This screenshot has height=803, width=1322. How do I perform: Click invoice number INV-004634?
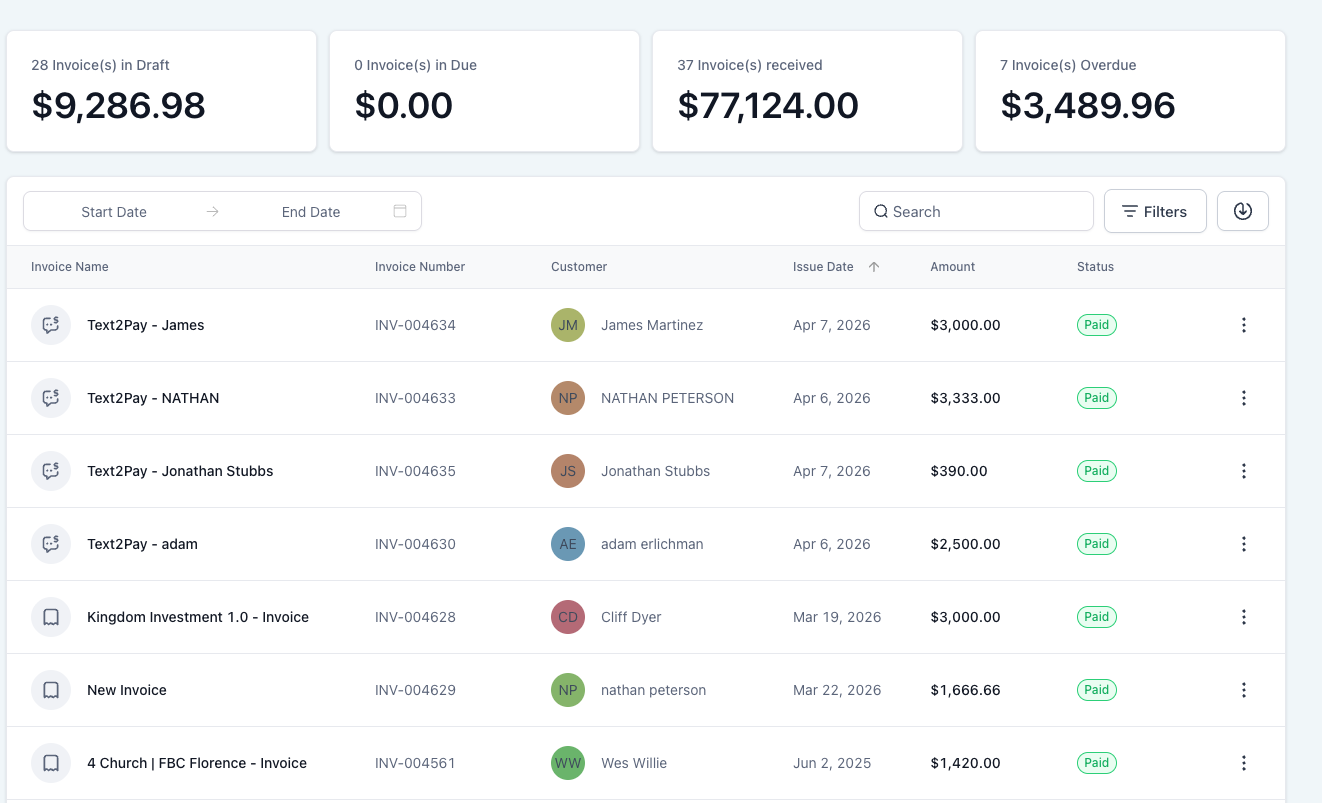[x=415, y=325]
